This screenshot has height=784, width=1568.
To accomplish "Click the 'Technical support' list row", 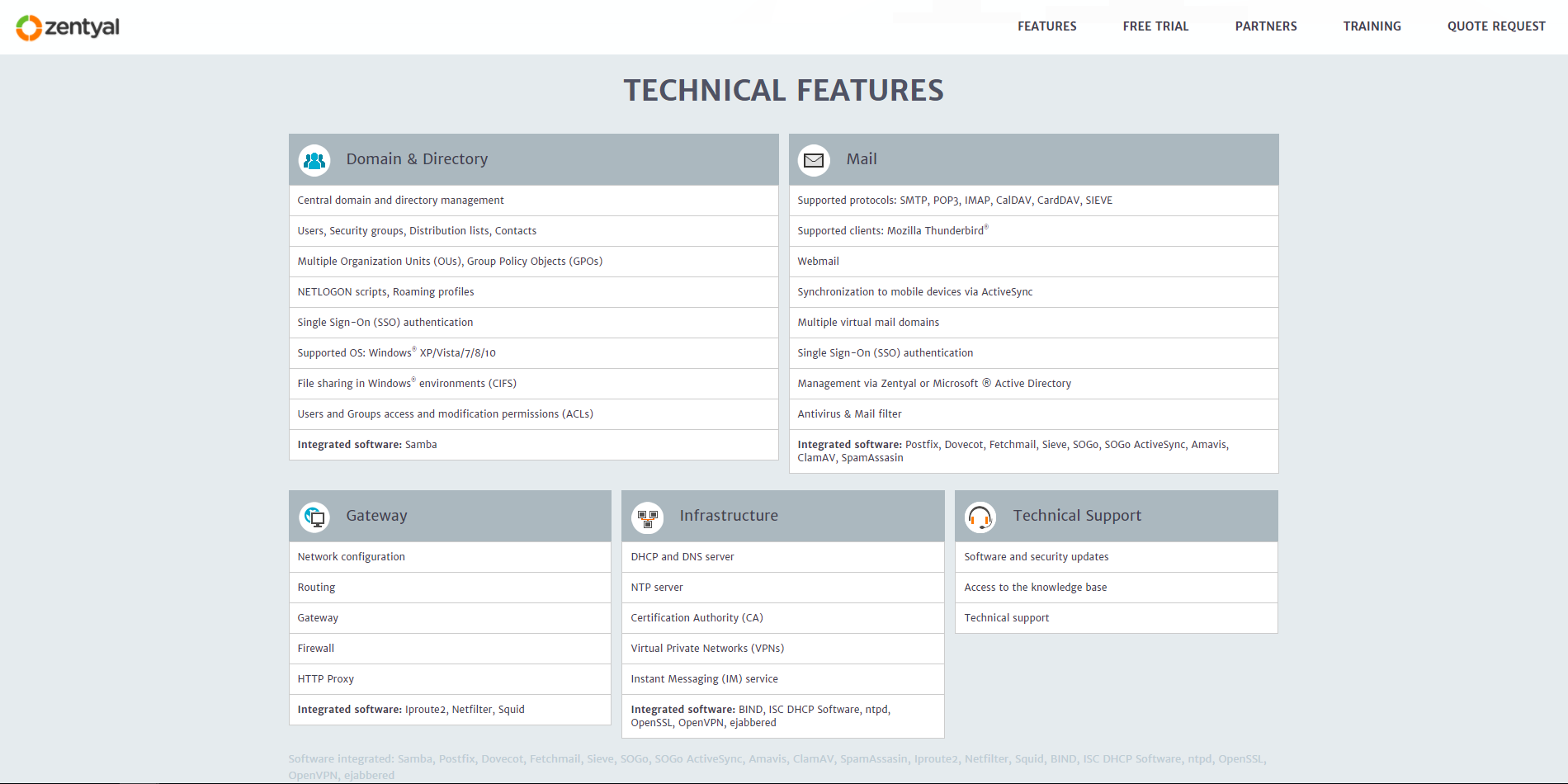I will click(x=1117, y=618).
